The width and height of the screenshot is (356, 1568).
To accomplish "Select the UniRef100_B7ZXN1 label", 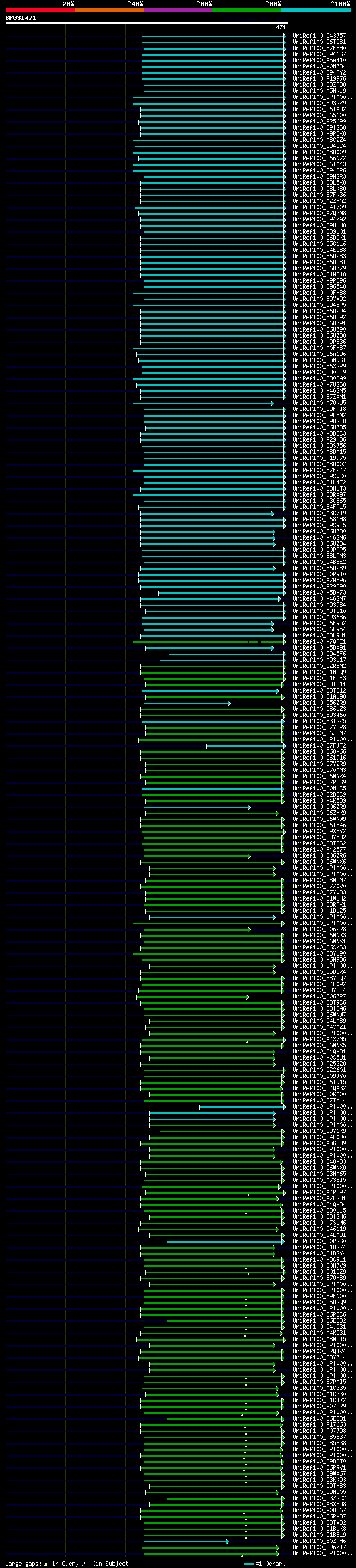I will click(x=319, y=397).
